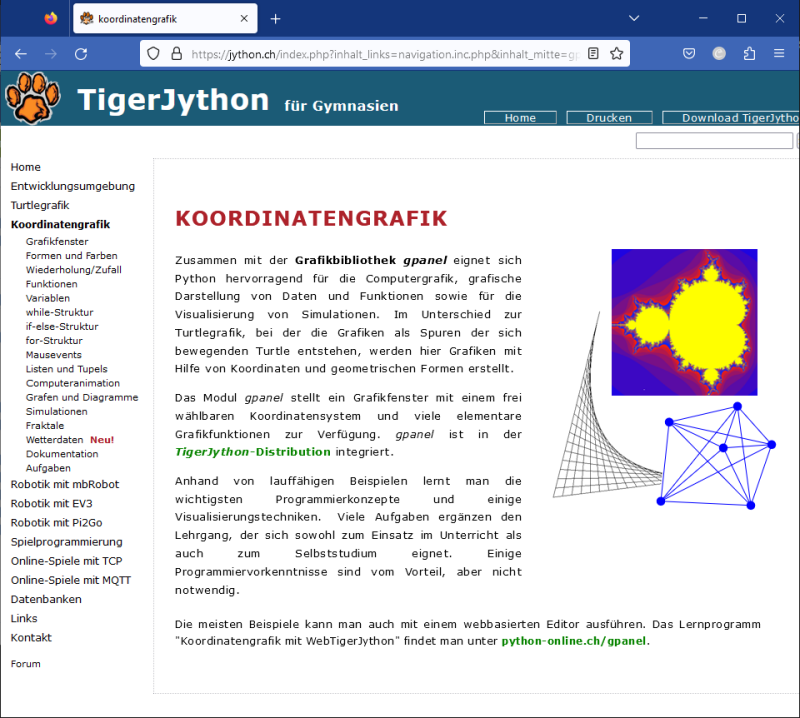Open Online-Spiele mit TCP section

tap(67, 561)
